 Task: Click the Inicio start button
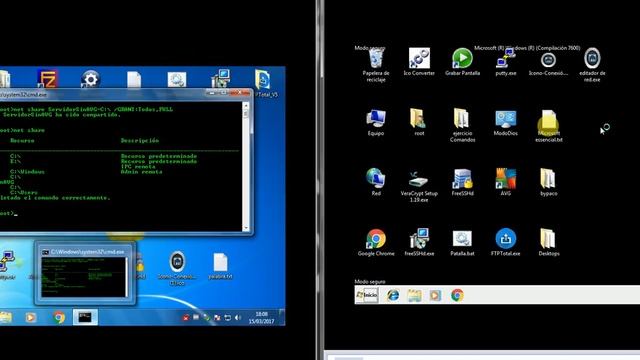[367, 295]
